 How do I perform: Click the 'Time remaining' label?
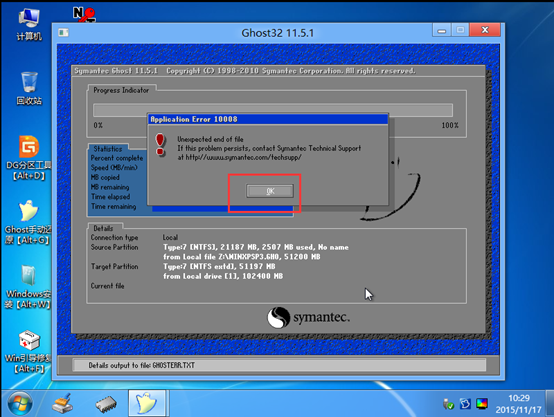pos(113,206)
